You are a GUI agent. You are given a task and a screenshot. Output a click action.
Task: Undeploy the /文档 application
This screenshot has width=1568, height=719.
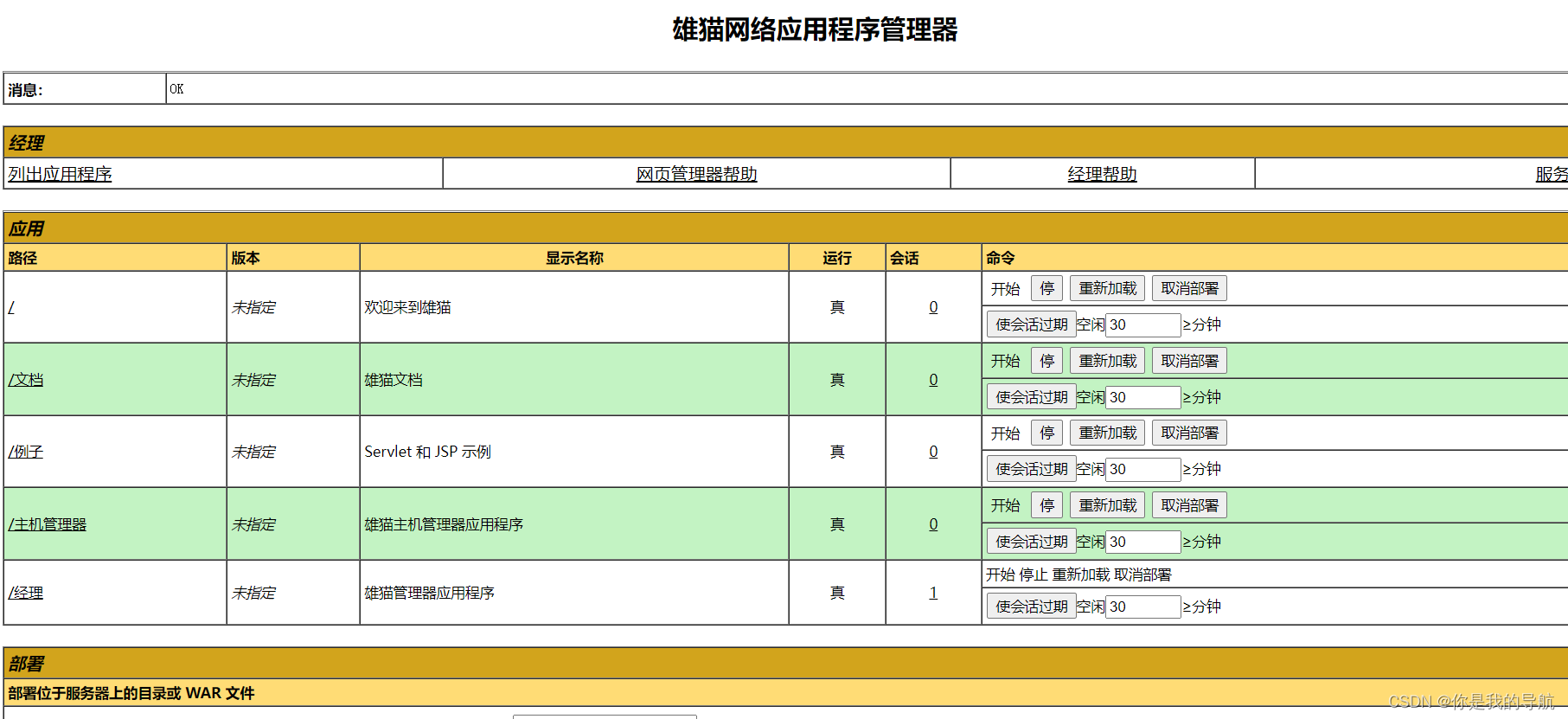click(x=1189, y=361)
